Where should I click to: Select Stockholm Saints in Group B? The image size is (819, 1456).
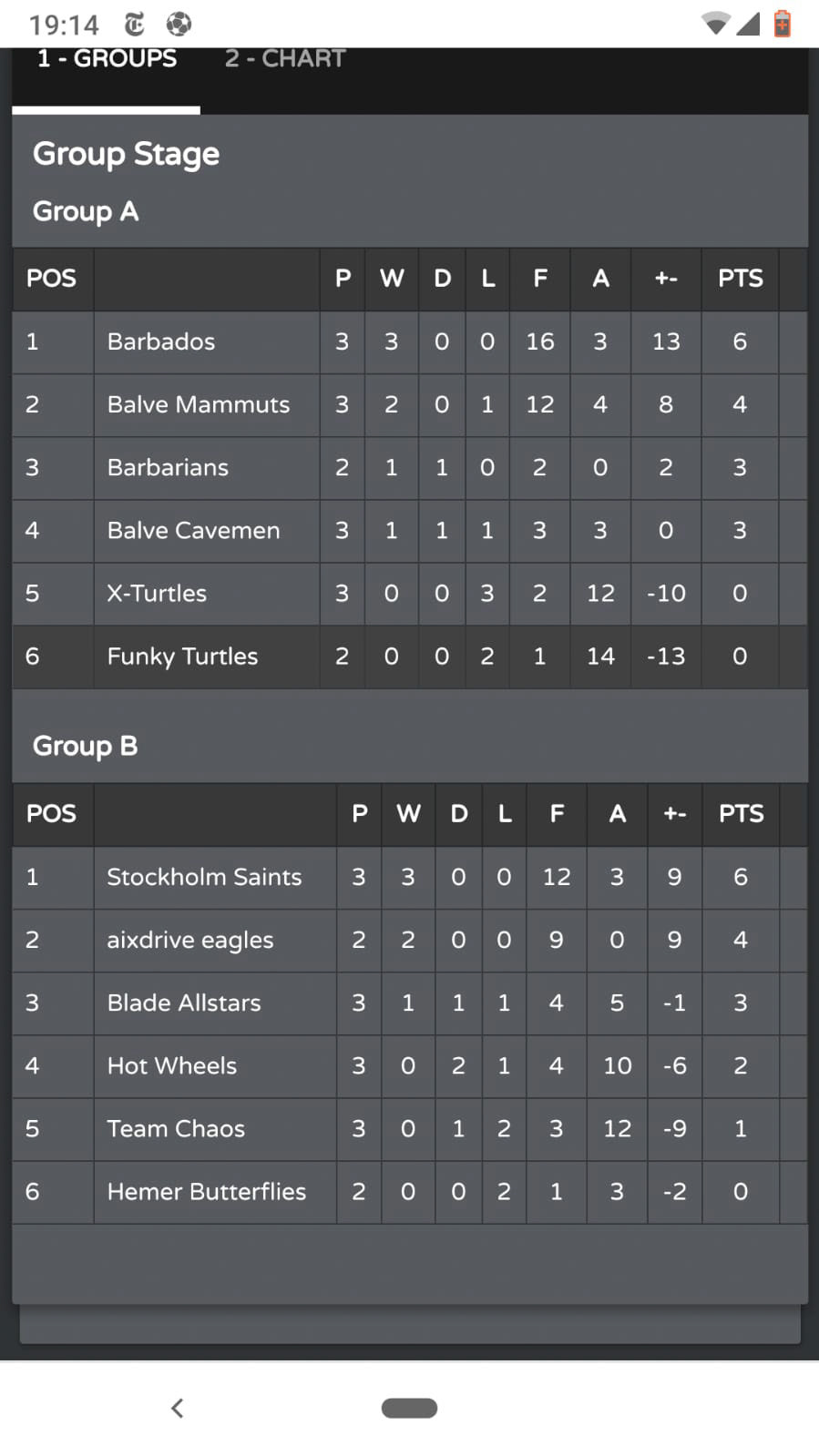point(204,877)
